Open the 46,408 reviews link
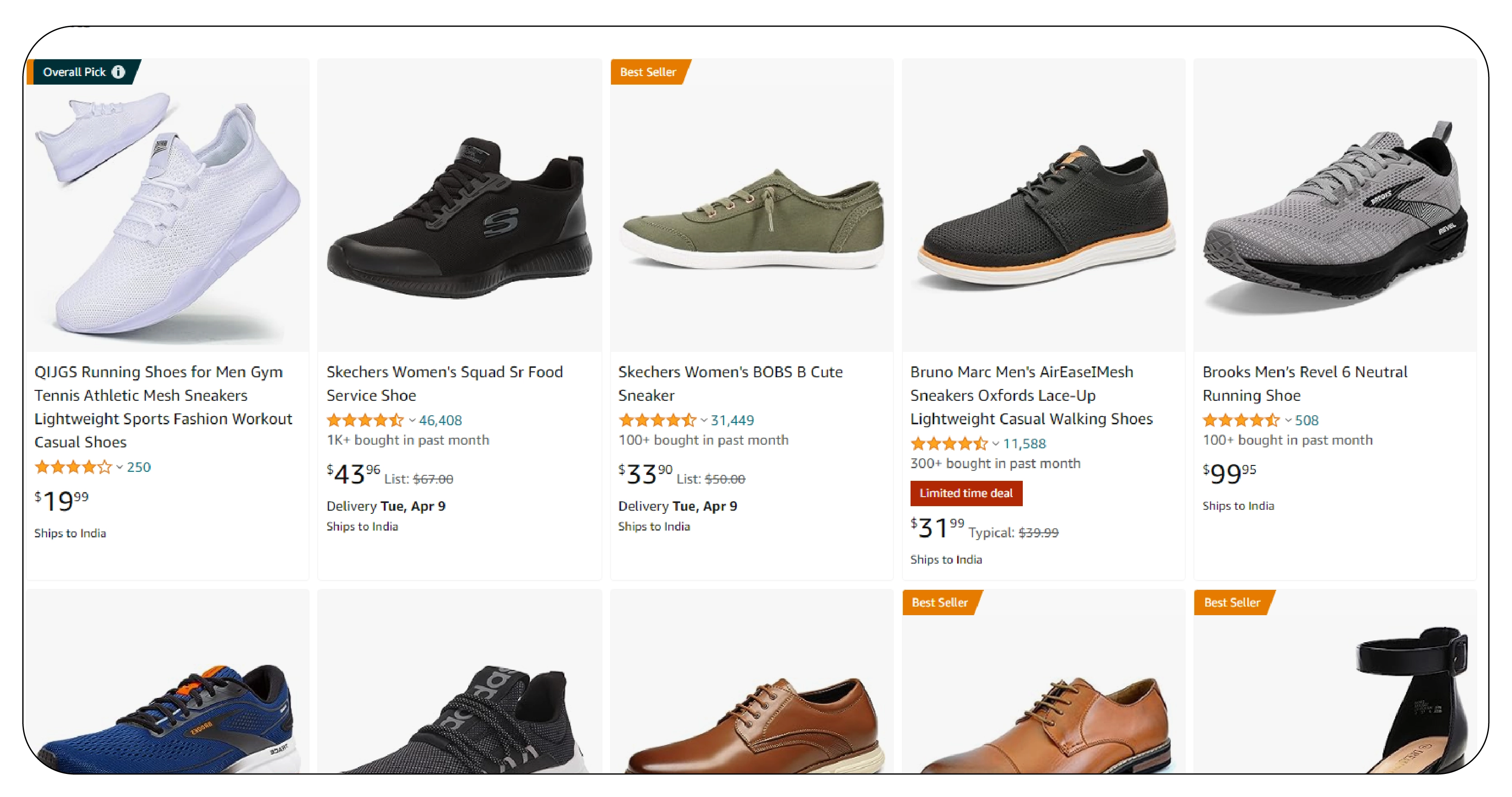 tap(440, 421)
